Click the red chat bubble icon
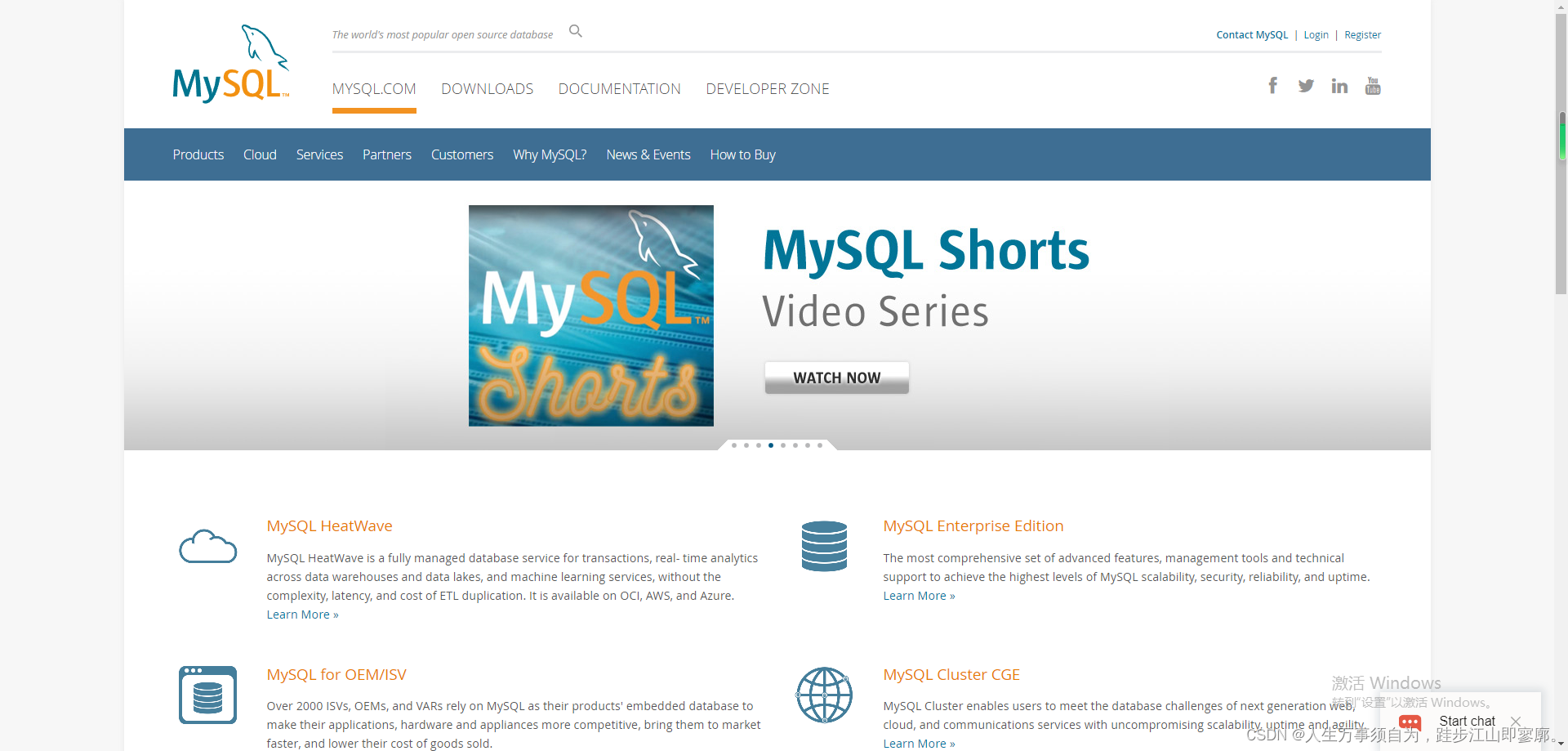The width and height of the screenshot is (1568, 751). [x=1410, y=722]
